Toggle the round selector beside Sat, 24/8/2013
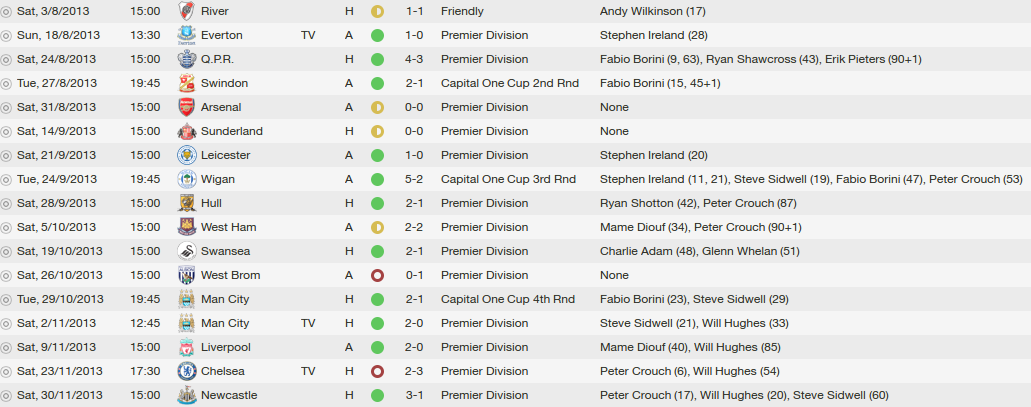Image resolution: width=1031 pixels, height=407 pixels. (6, 60)
